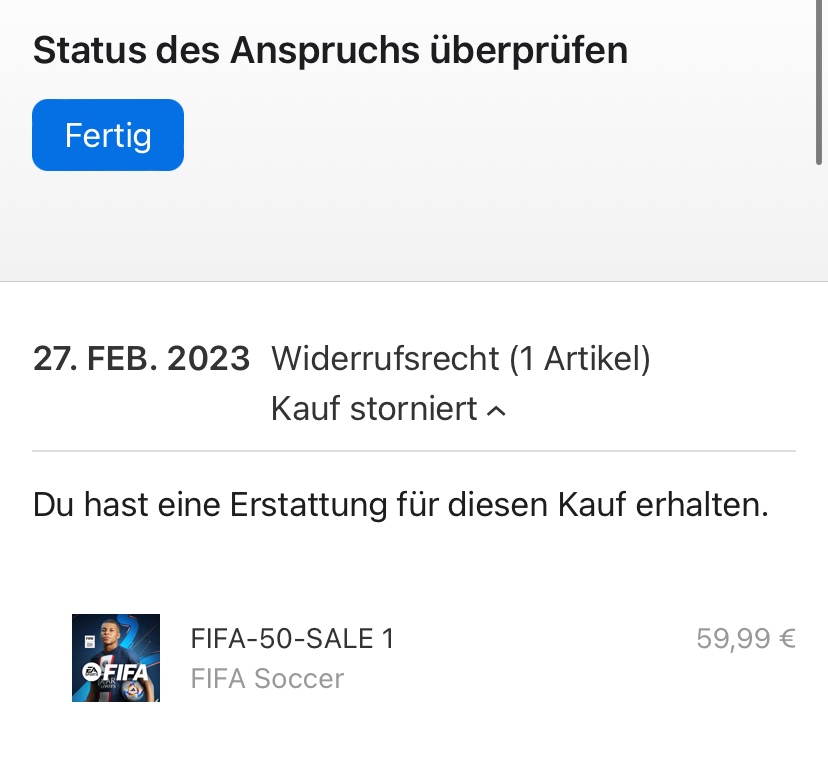Viewport: 828px width, 768px height.
Task: Tap the (1 Artikel) item count
Action: pyautogui.click(x=580, y=359)
